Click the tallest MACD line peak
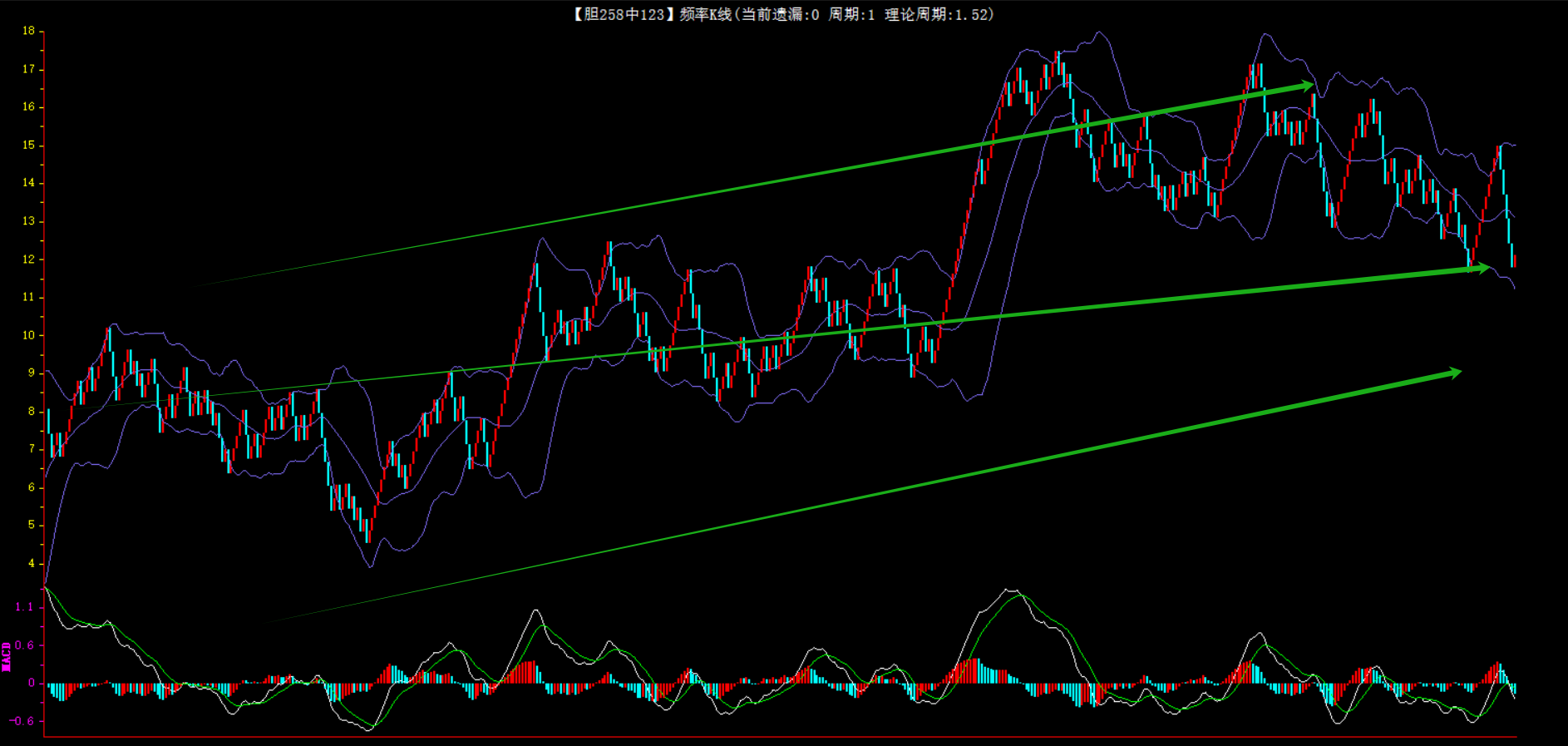Screen dimensions: 1568x746 coord(1010,590)
